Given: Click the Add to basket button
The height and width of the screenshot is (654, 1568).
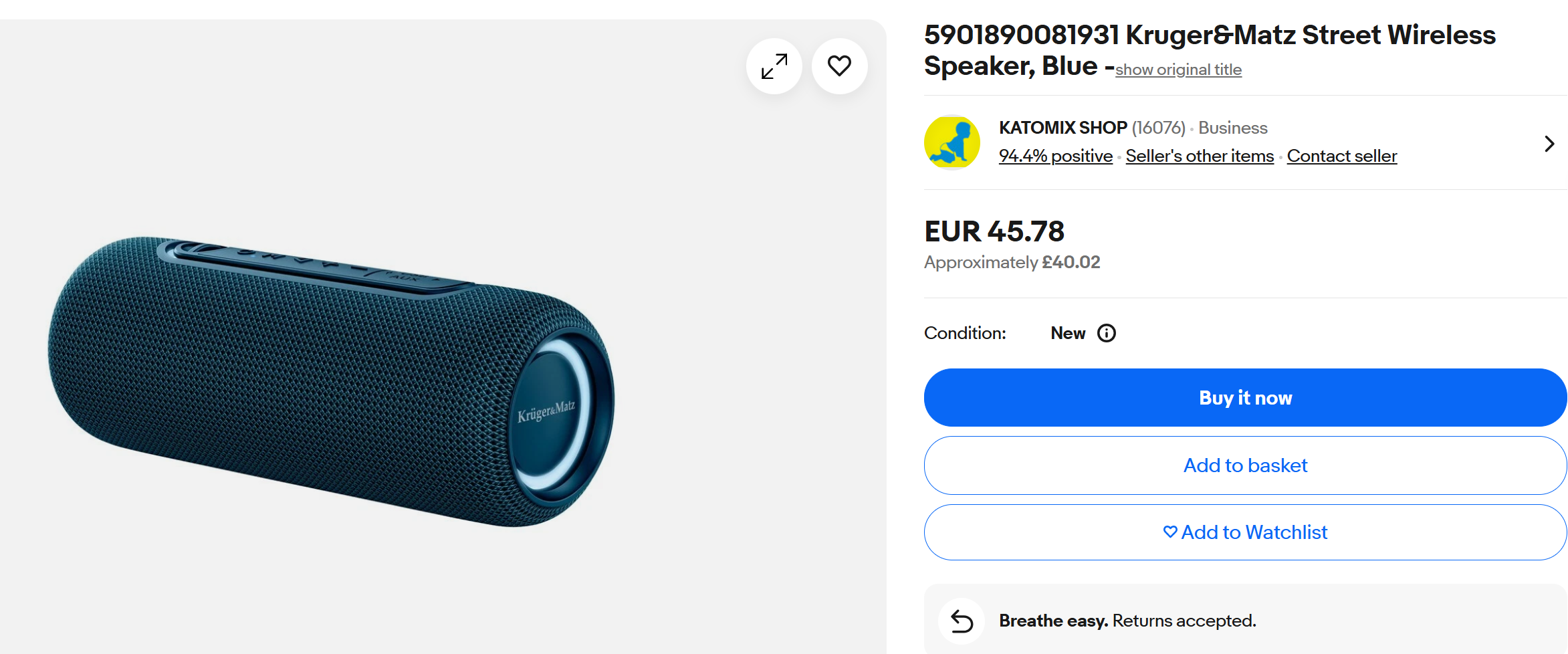Looking at the screenshot, I should [x=1245, y=465].
